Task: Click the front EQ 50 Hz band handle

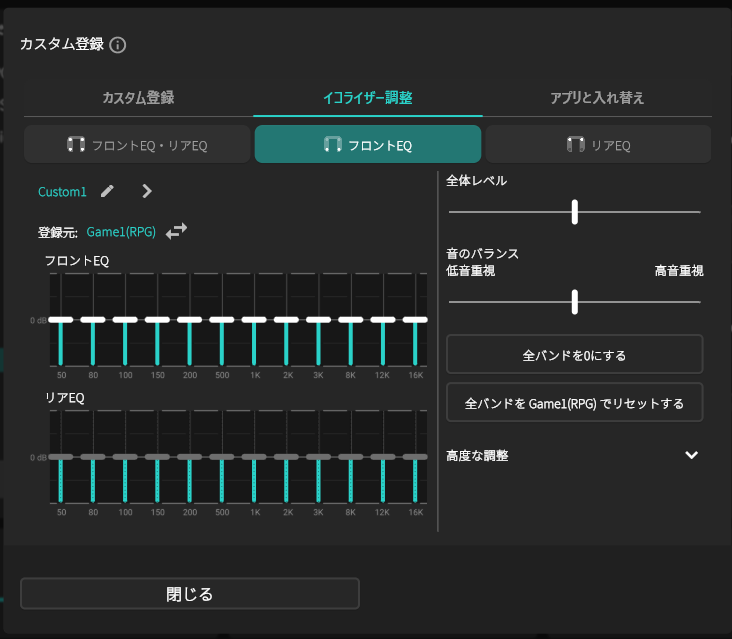Action: click(x=61, y=320)
